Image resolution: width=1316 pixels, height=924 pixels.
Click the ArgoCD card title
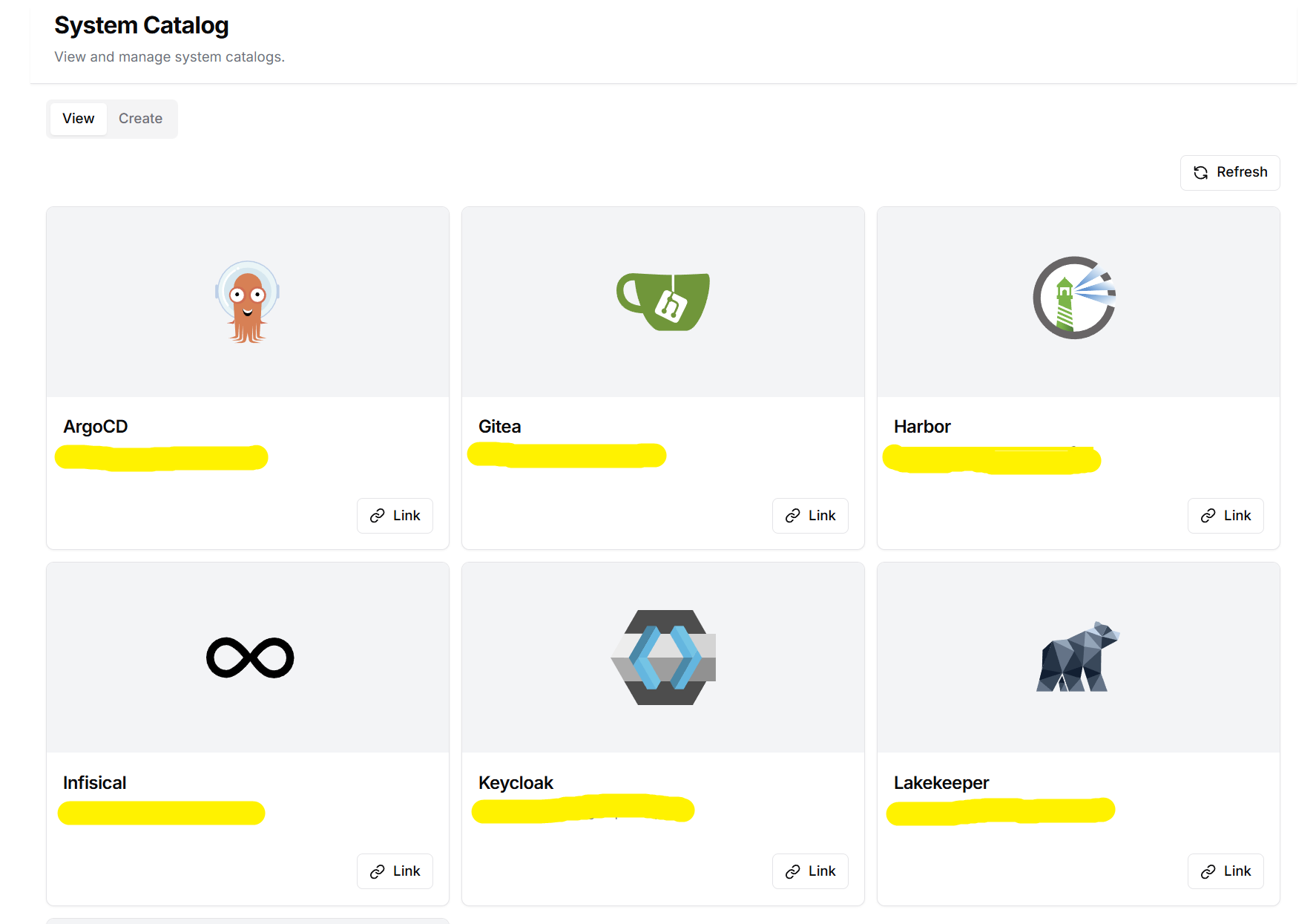pos(96,427)
